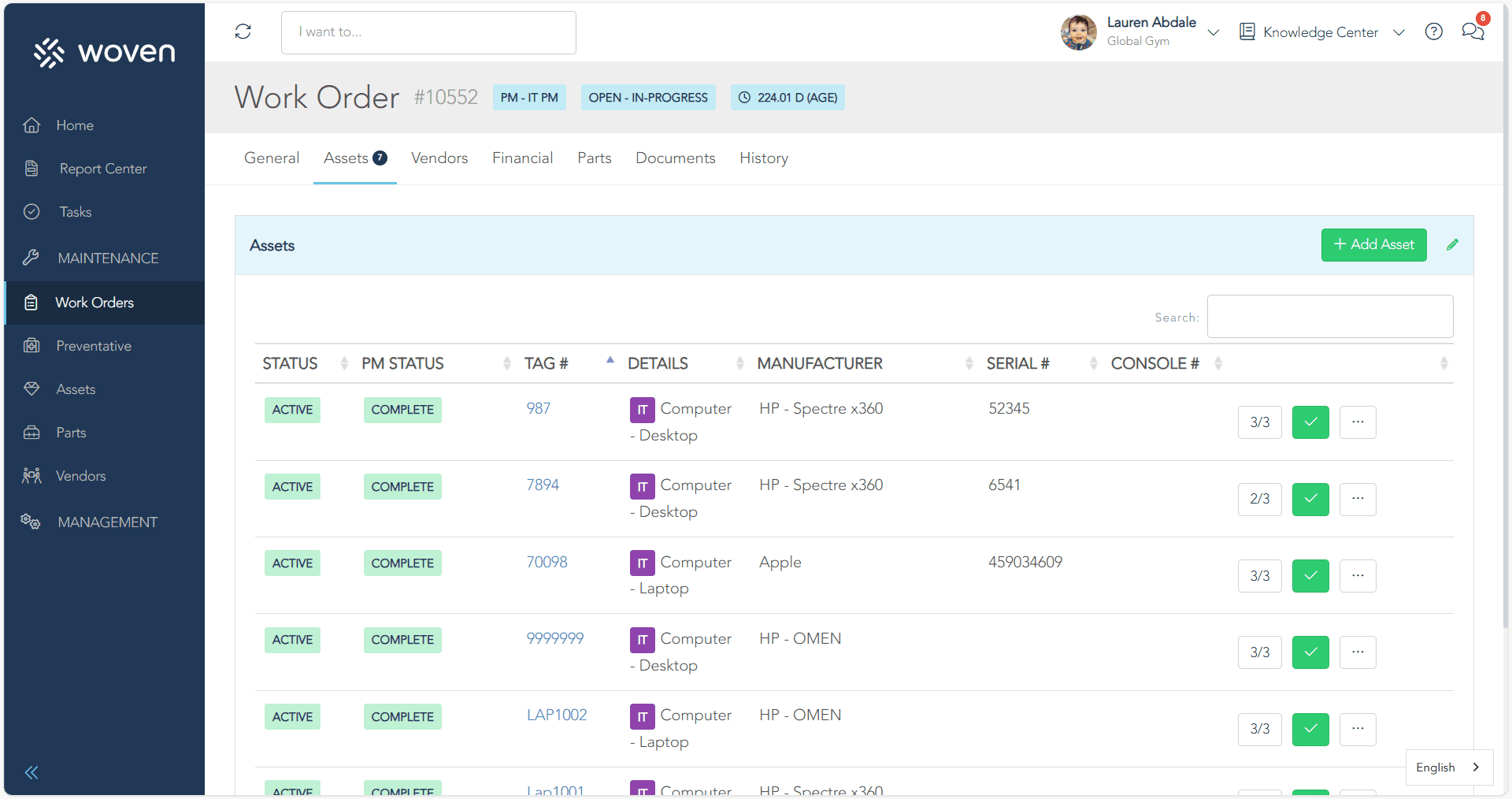Open asset tag 9999999 link
Viewport: 1512px width, 799px height.
[x=555, y=639]
